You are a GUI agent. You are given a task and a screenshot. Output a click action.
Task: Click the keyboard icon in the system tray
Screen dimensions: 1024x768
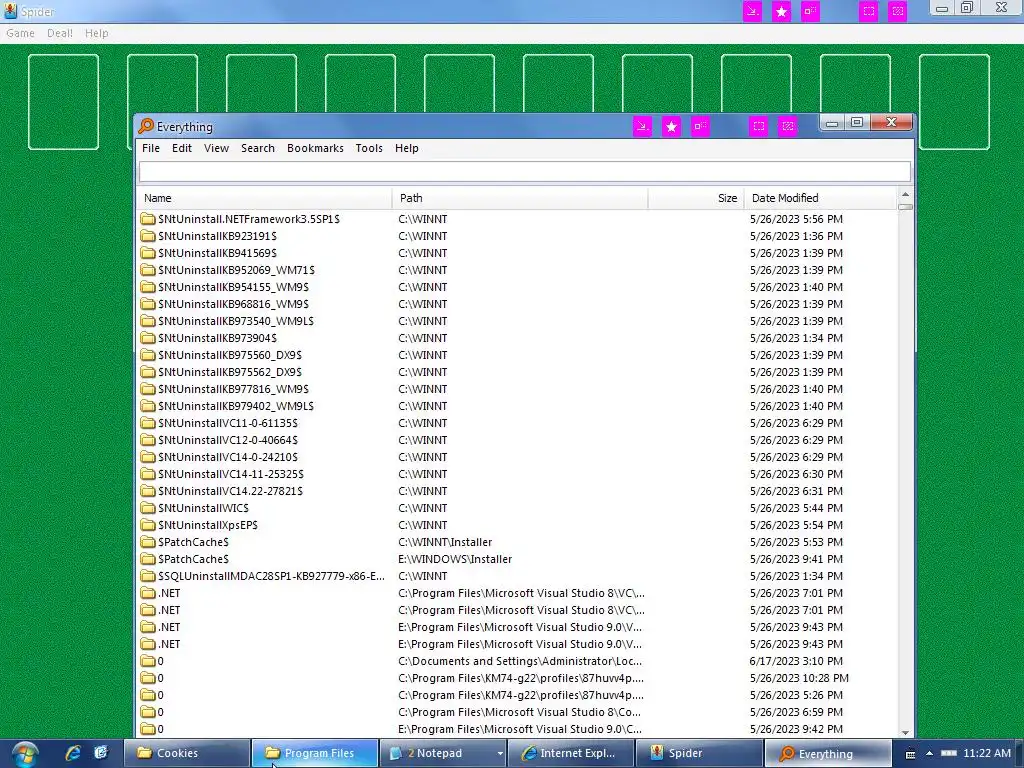click(x=910, y=754)
